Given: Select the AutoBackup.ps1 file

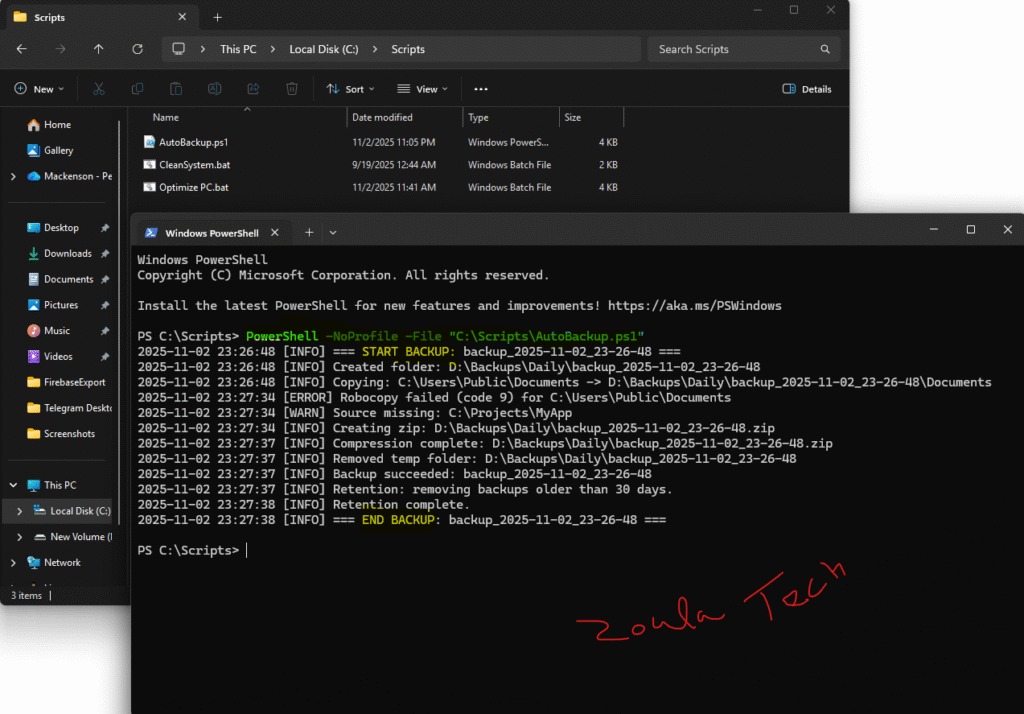Looking at the screenshot, I should (x=193, y=142).
